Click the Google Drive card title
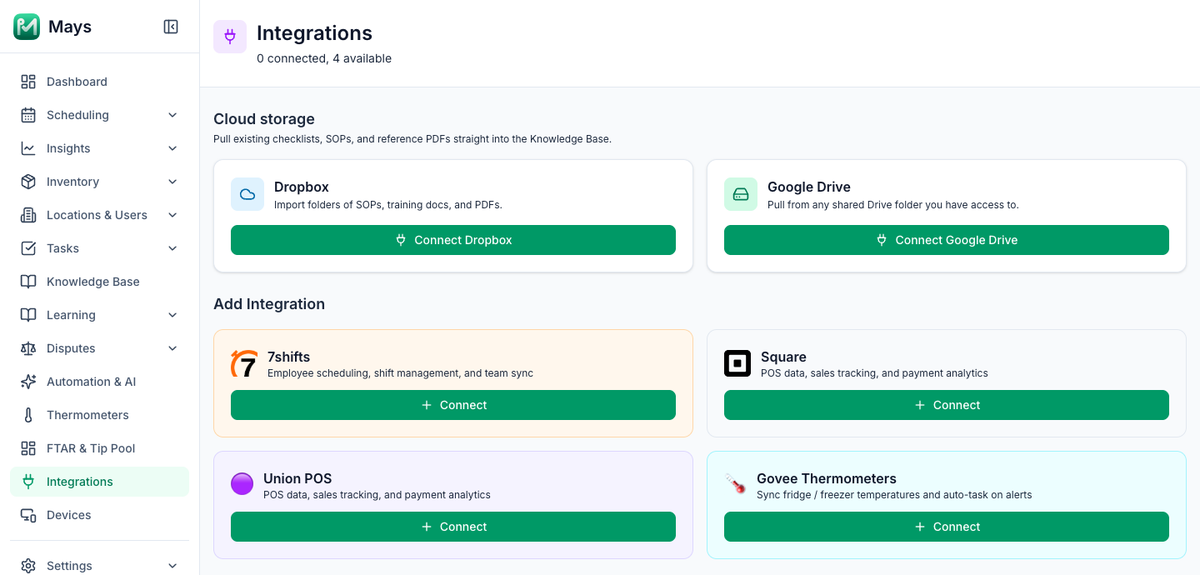The image size is (1200, 575). click(x=809, y=187)
